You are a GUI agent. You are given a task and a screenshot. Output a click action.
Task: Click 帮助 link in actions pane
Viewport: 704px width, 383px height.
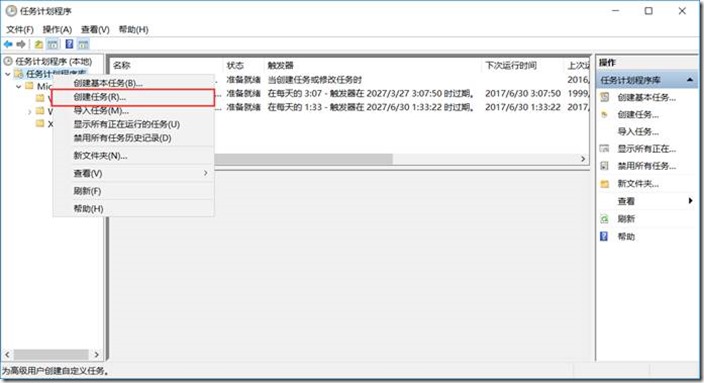[626, 236]
